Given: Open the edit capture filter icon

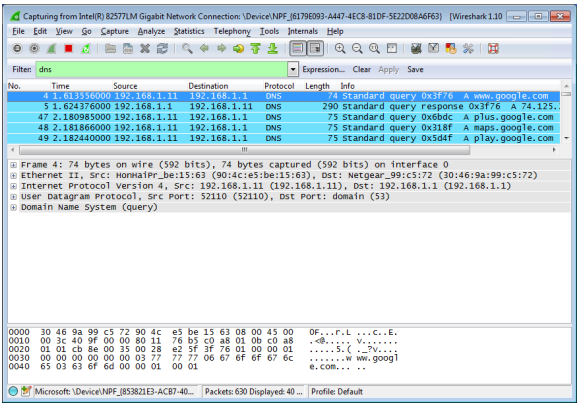Looking at the screenshot, I should 416,49.
